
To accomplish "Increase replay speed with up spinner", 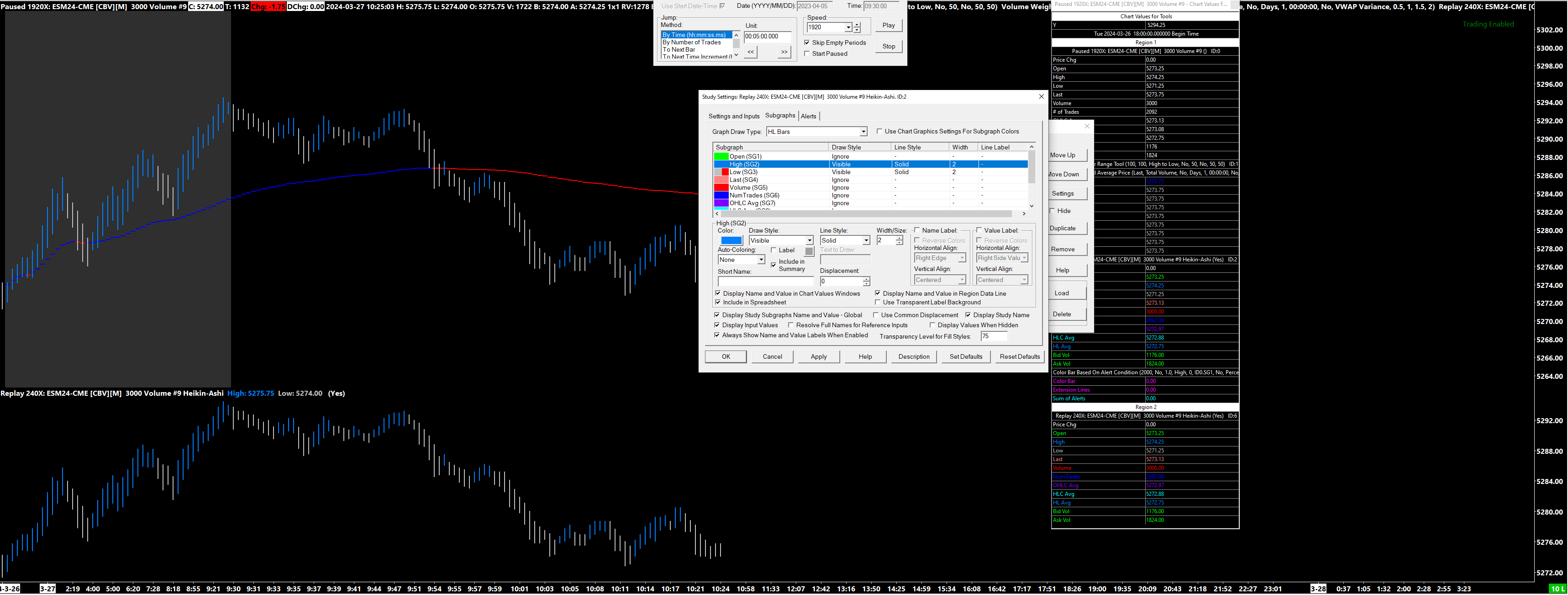I will click(857, 24).
